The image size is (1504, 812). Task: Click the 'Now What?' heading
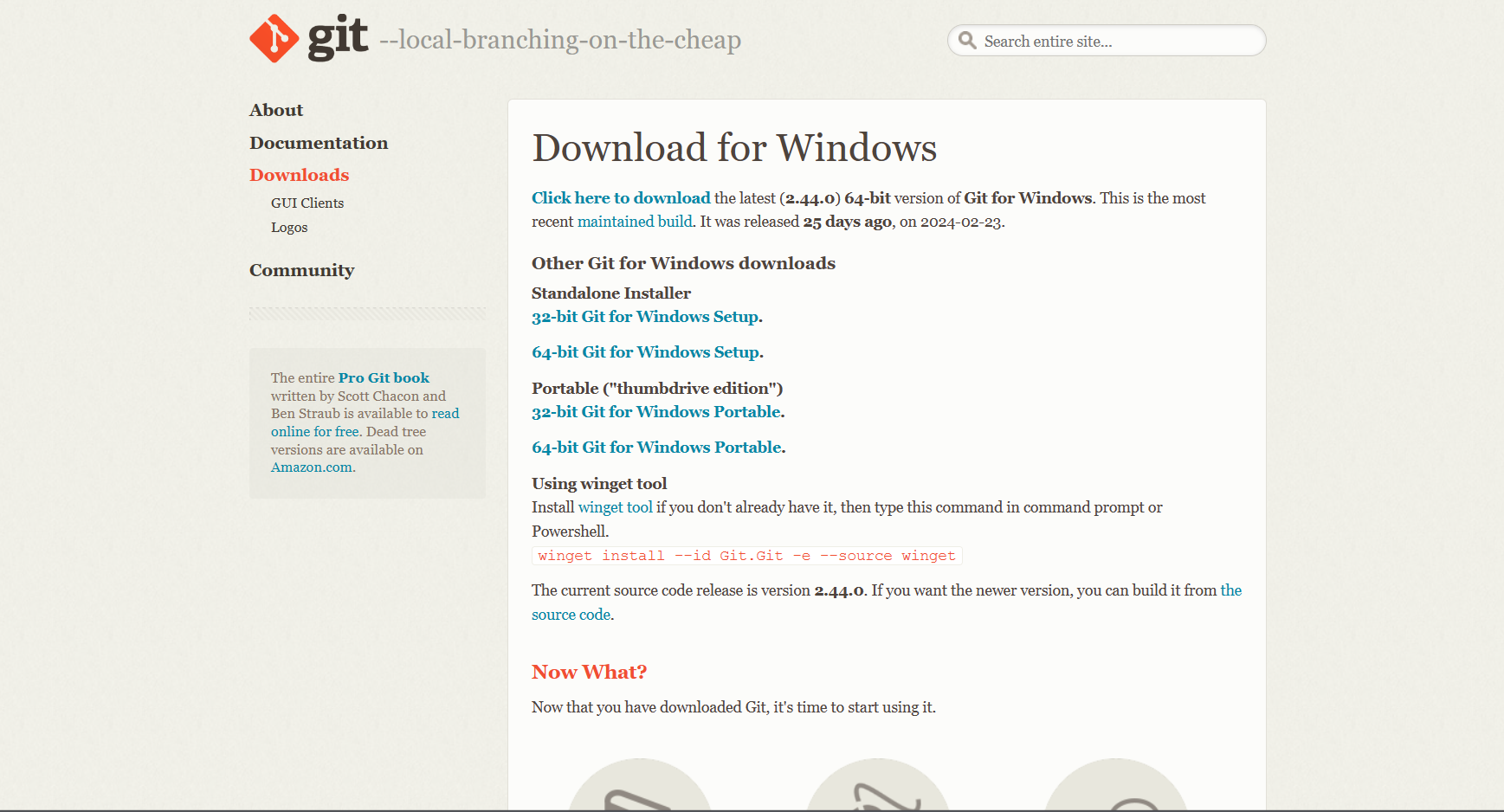[x=589, y=672]
